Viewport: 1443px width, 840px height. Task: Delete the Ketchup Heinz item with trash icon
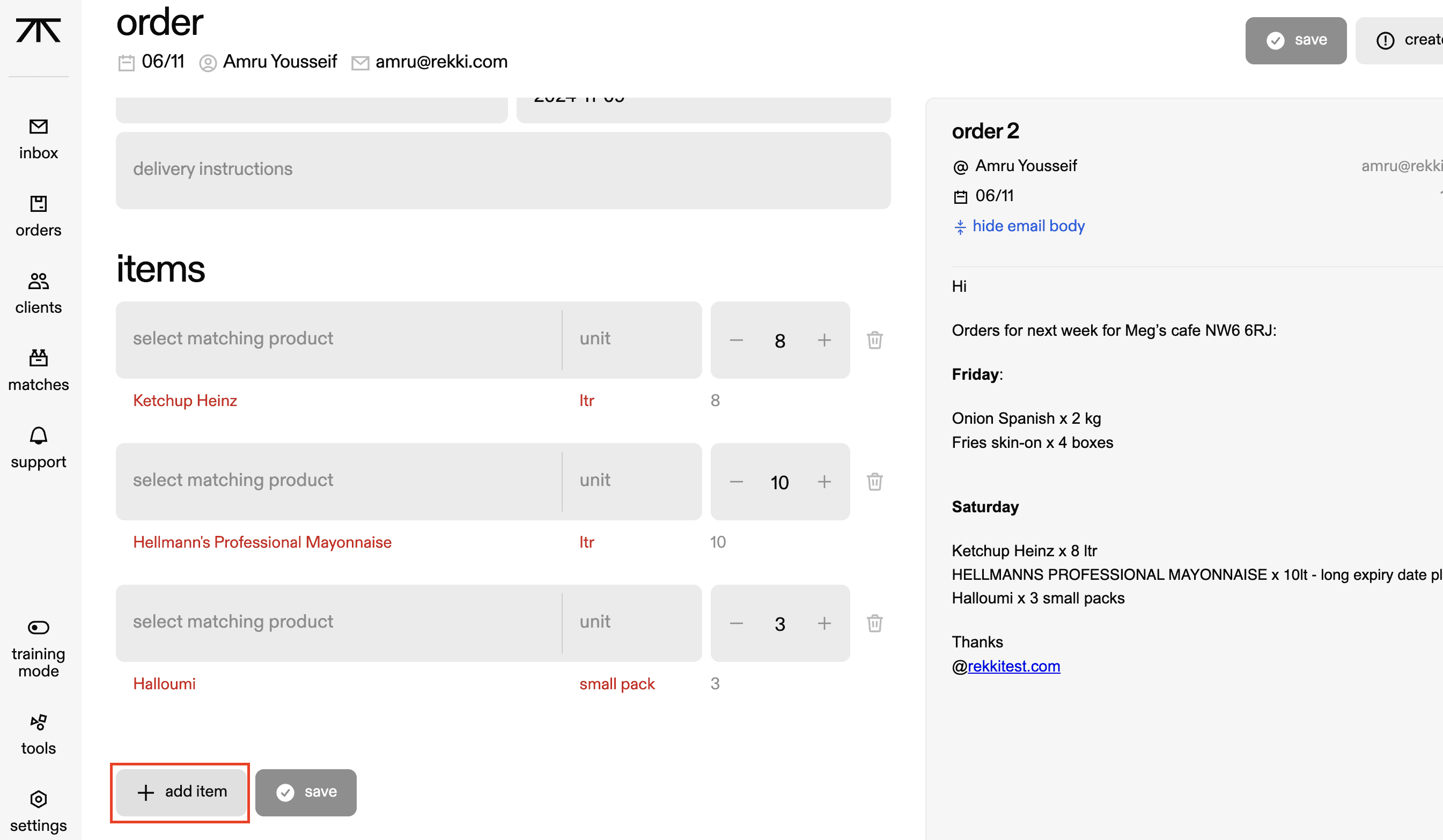[874, 340]
